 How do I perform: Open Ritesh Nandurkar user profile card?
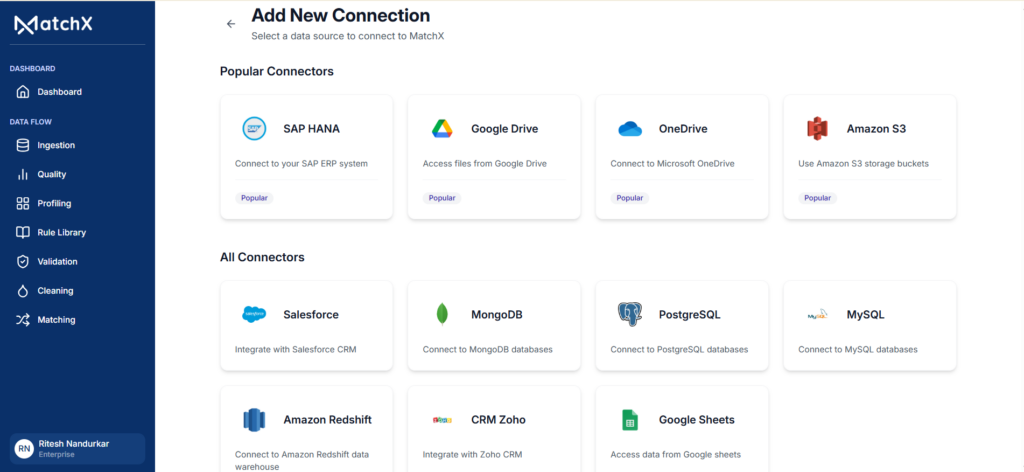(x=77, y=448)
